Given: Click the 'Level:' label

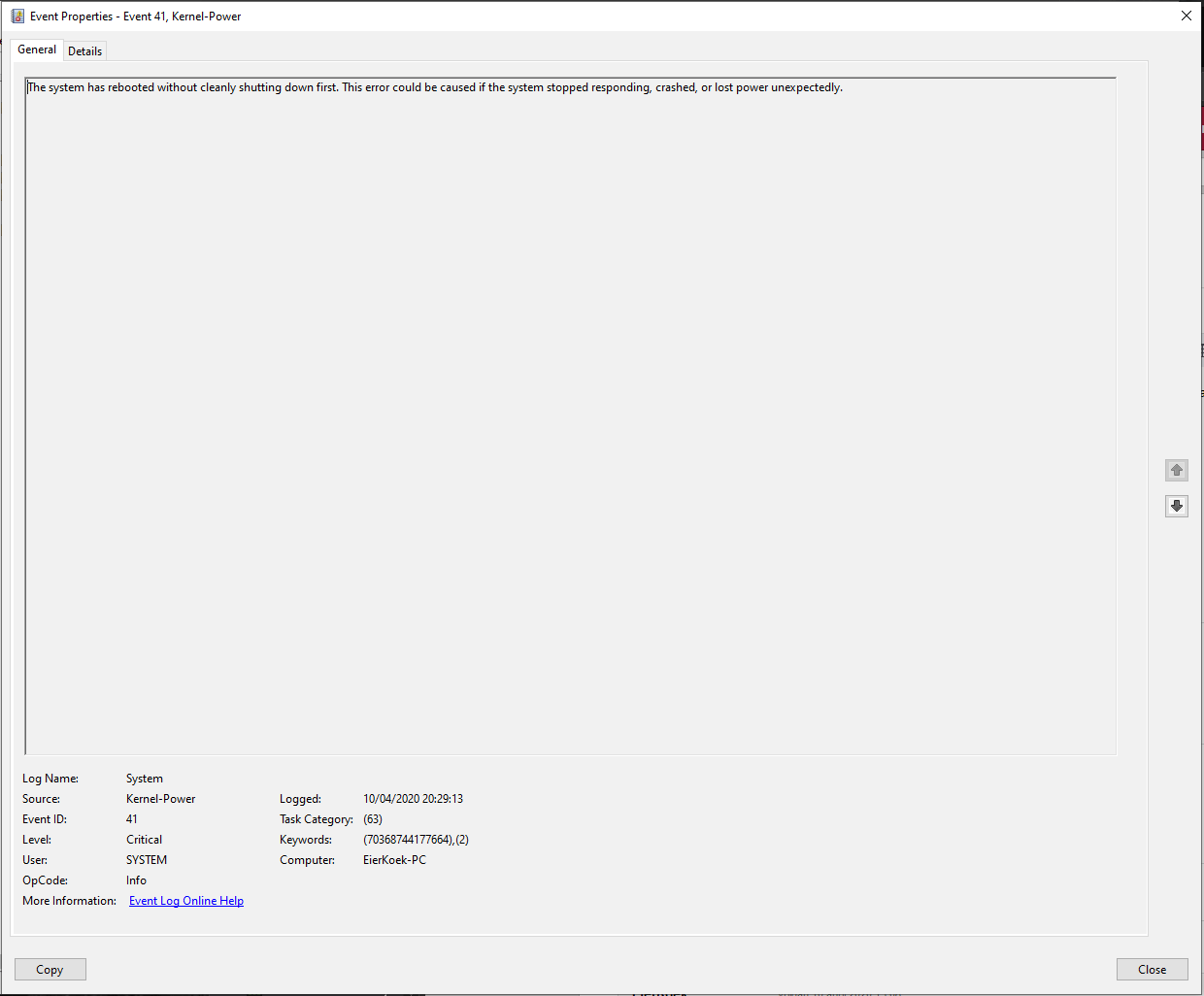Looking at the screenshot, I should 37,840.
